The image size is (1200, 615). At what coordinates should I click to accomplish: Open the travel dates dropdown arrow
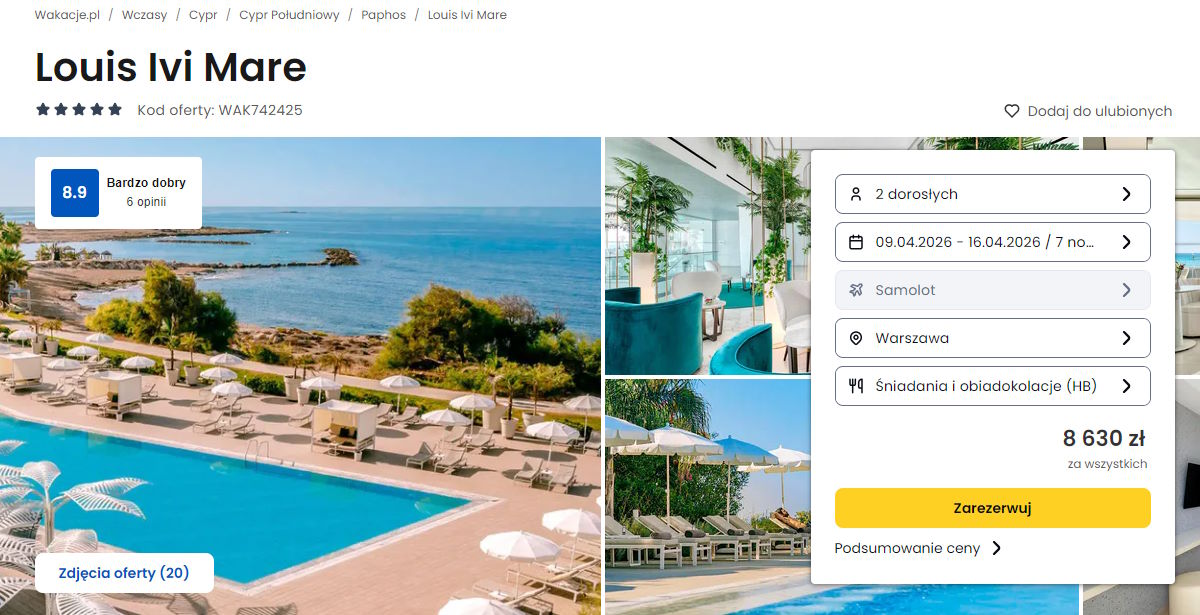pyautogui.click(x=1126, y=242)
